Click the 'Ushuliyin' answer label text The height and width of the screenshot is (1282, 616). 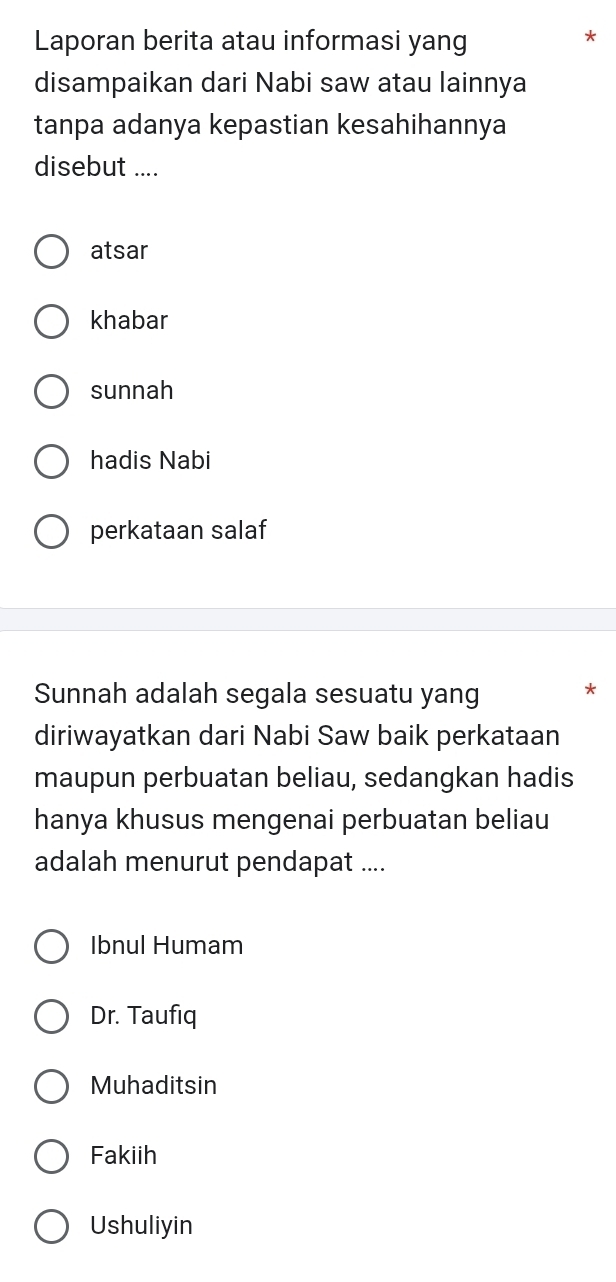pos(141,1226)
